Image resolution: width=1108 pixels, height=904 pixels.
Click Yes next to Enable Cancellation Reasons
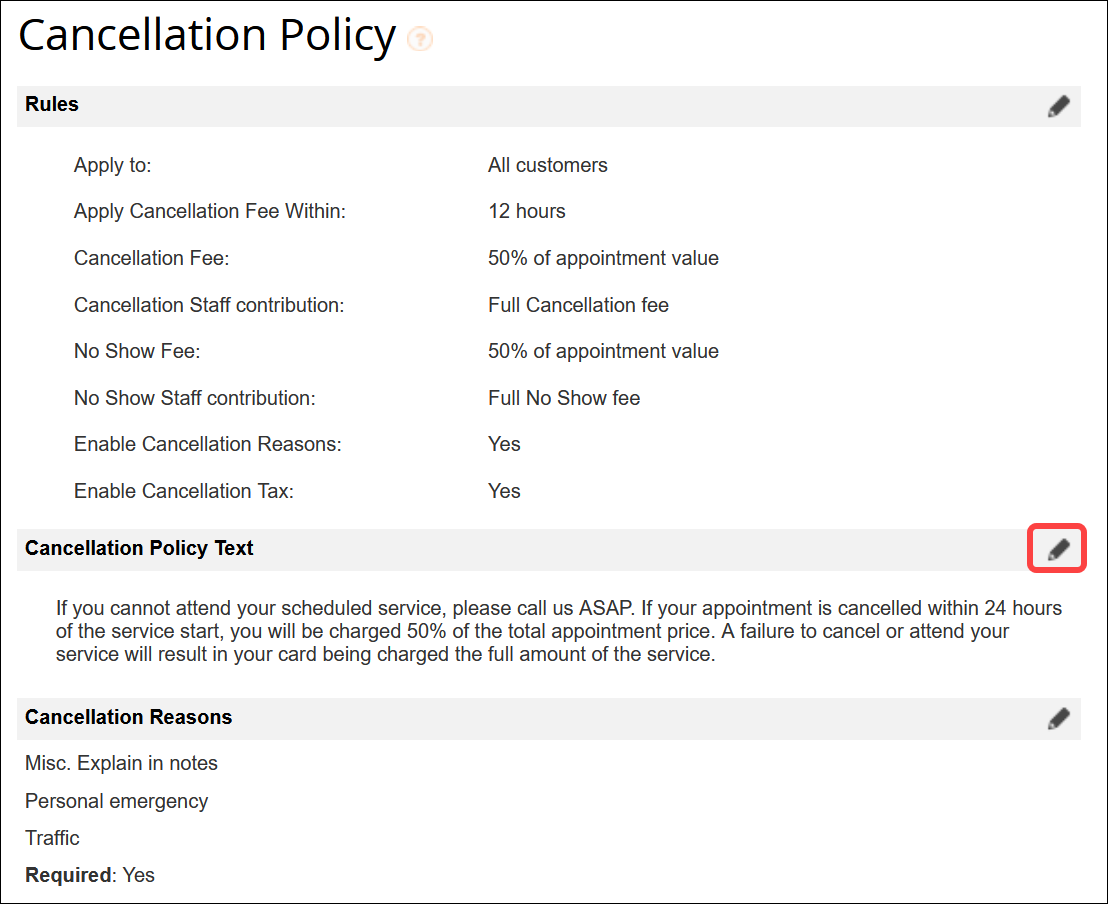[504, 444]
